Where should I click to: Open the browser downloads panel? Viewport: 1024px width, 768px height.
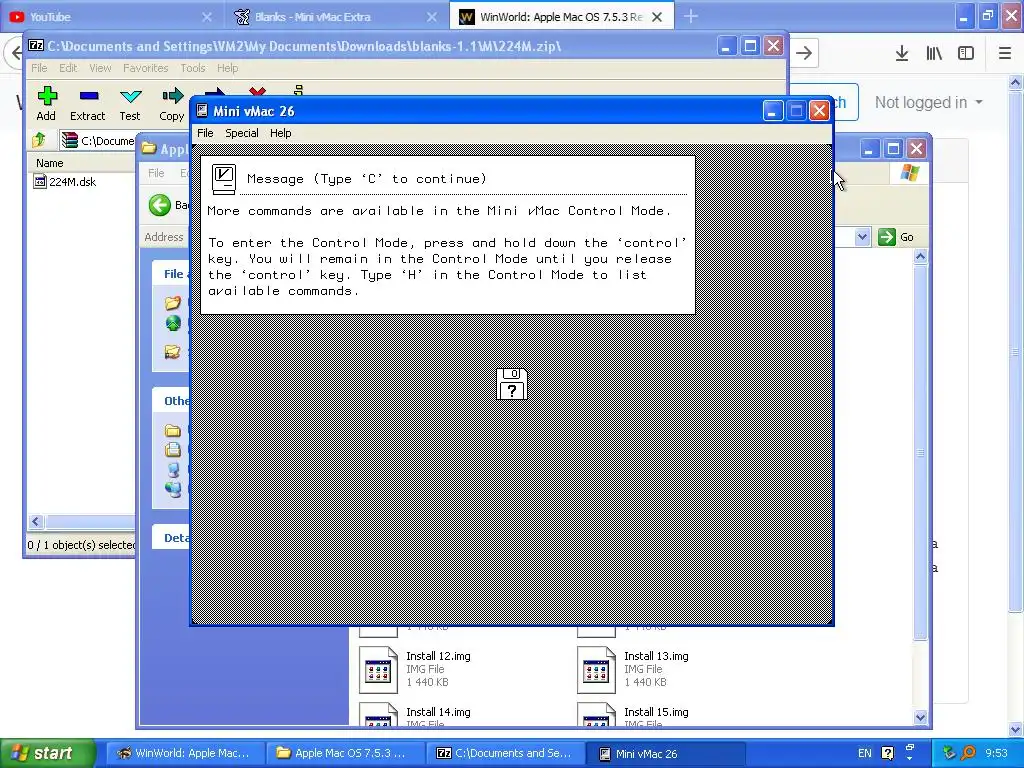tap(902, 53)
